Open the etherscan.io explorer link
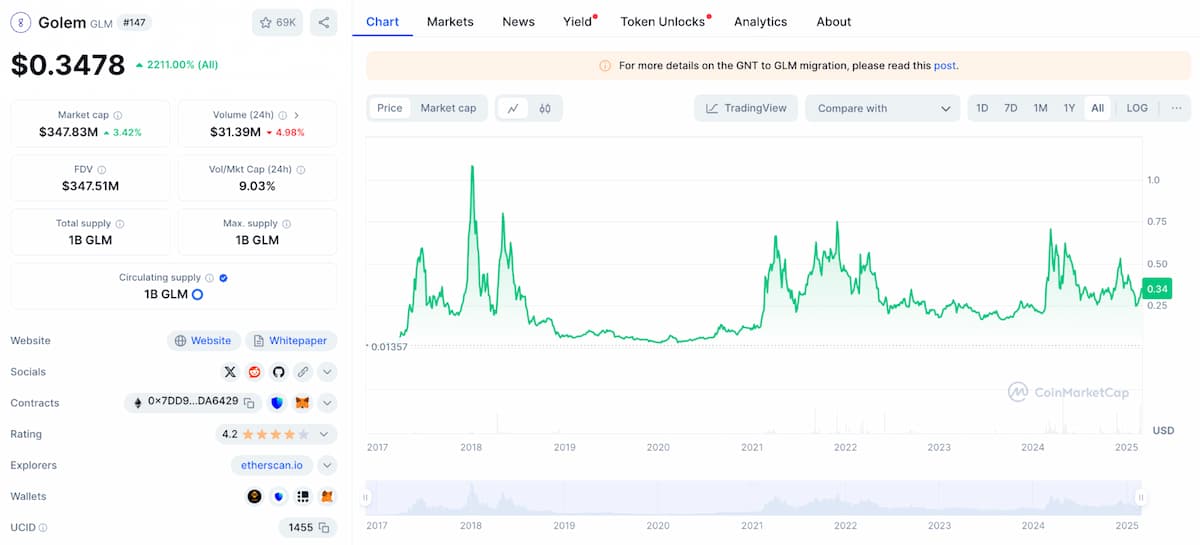1200x545 pixels. (272, 465)
